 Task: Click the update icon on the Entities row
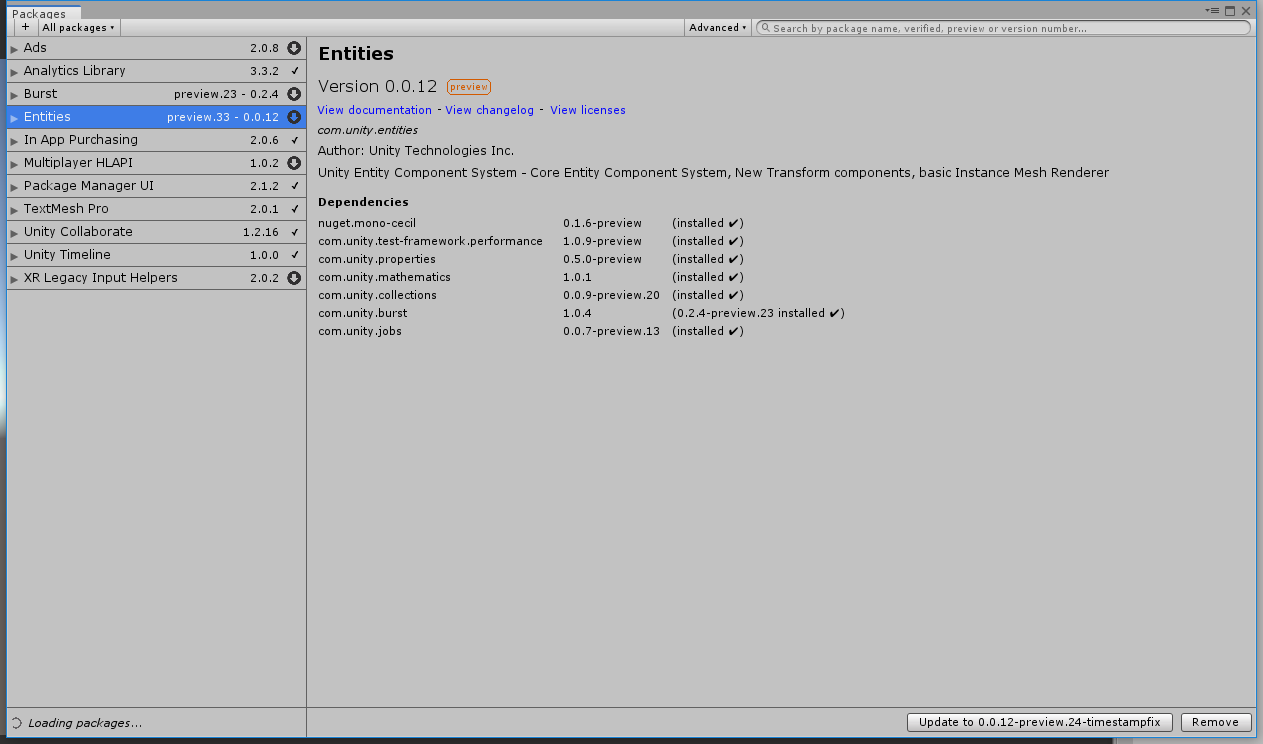pyautogui.click(x=293, y=116)
